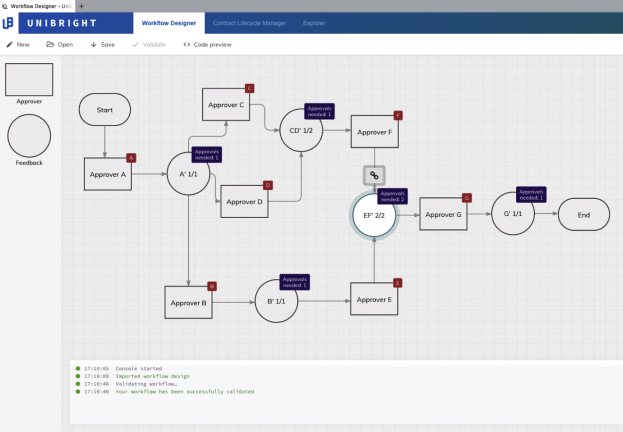Click the red B badge on Approver B
The height and width of the screenshot is (432, 623).
(212, 286)
